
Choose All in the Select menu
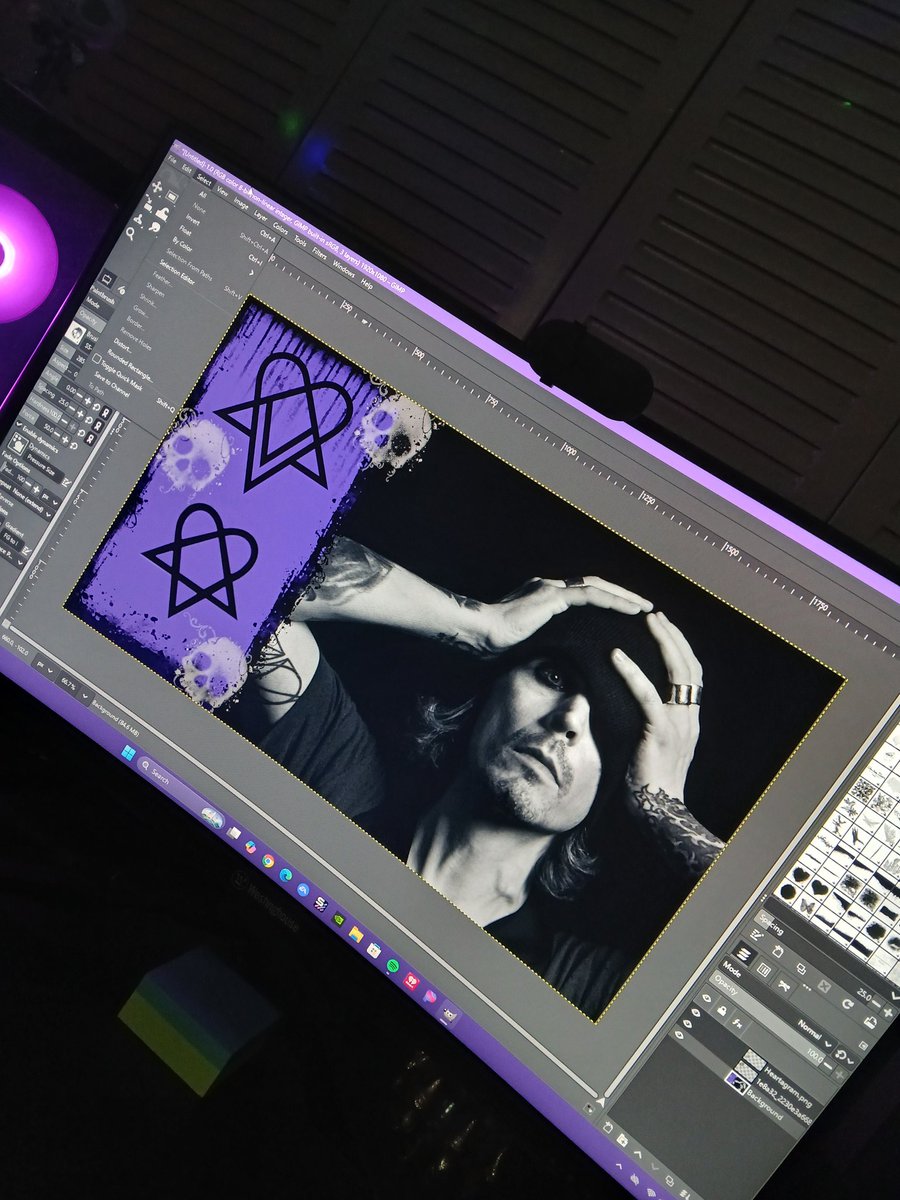point(202,194)
